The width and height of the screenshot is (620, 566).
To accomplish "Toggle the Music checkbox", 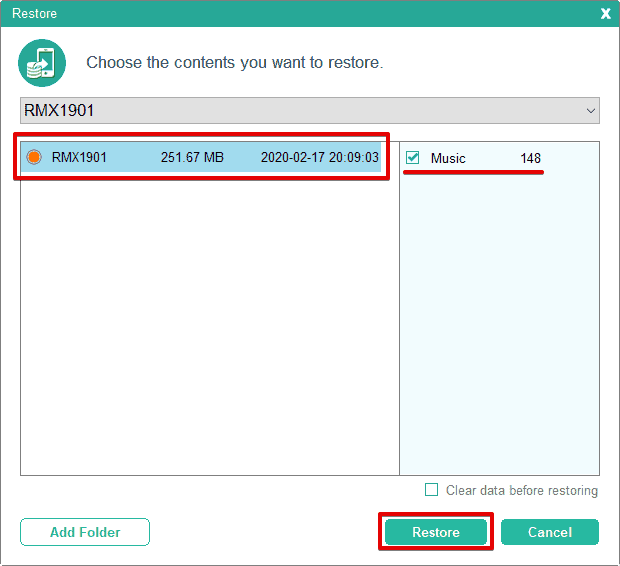I will coord(413,158).
